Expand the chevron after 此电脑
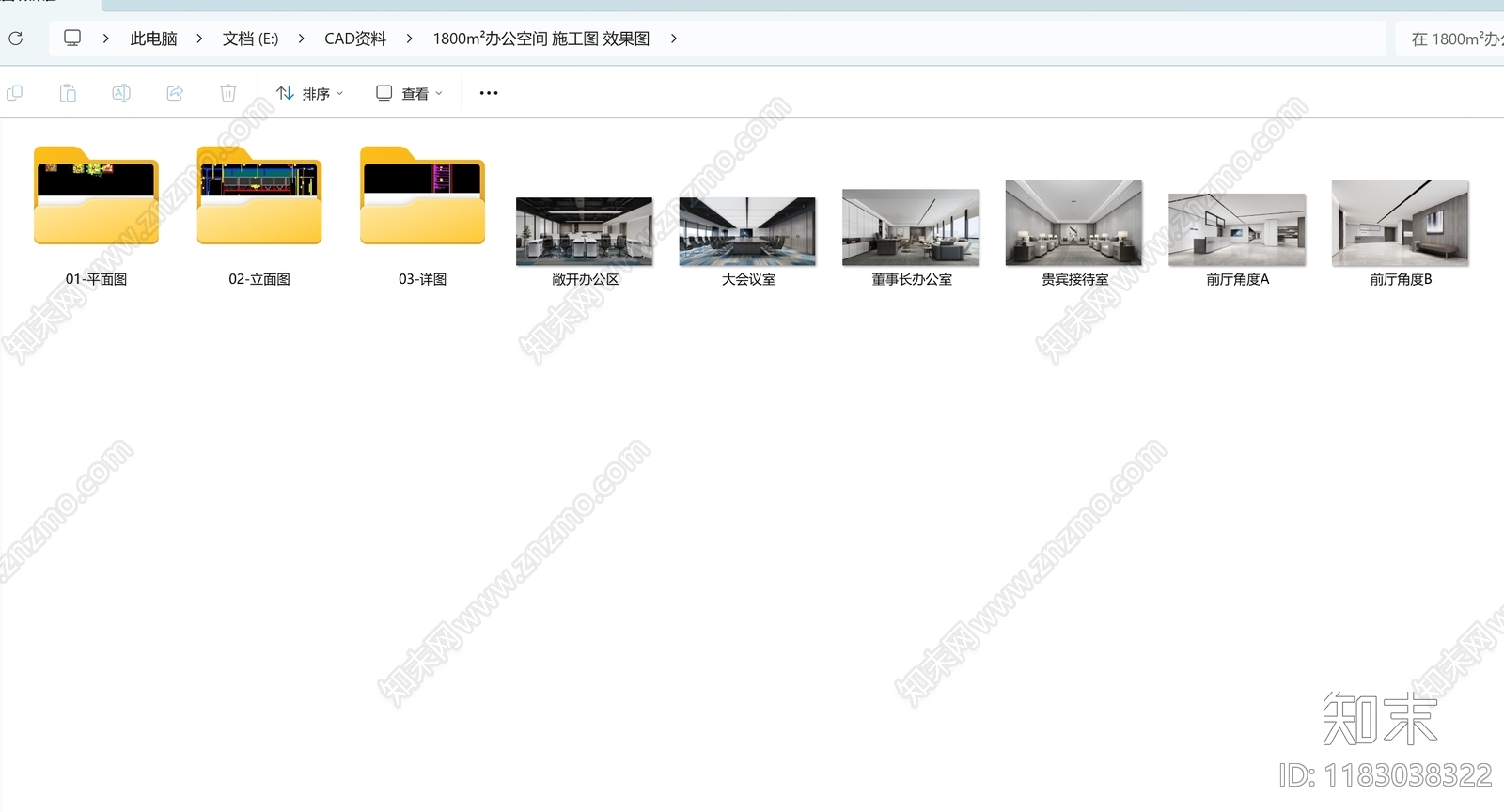 coord(199,39)
